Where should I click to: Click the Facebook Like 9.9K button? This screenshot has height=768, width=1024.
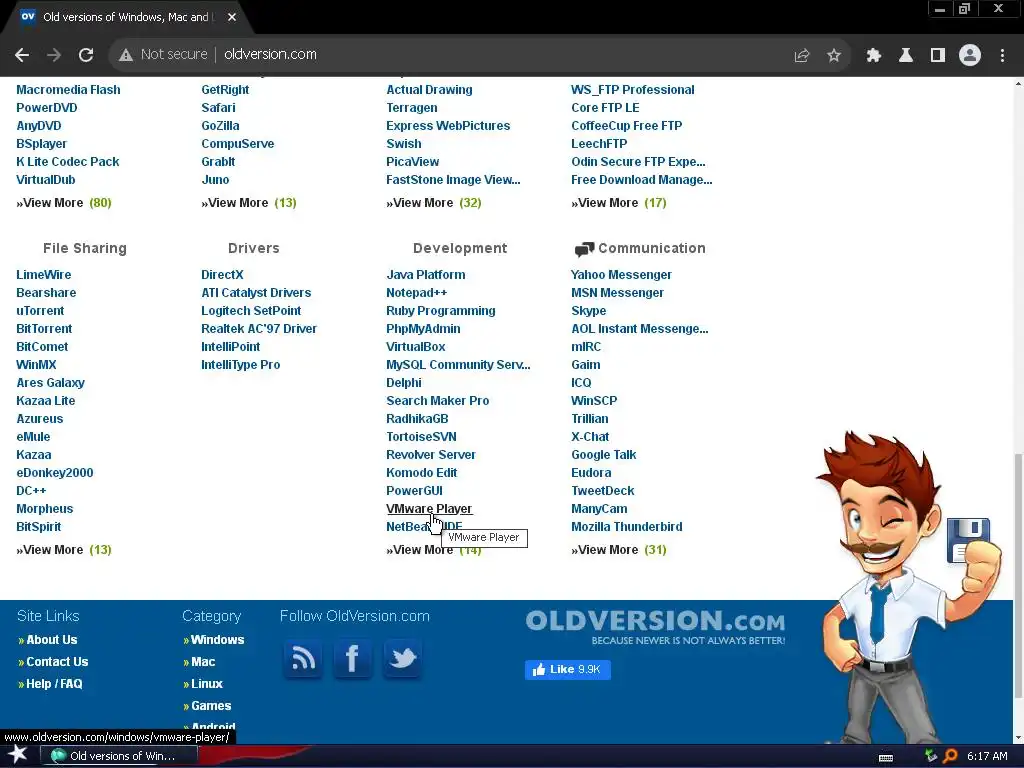tap(568, 669)
